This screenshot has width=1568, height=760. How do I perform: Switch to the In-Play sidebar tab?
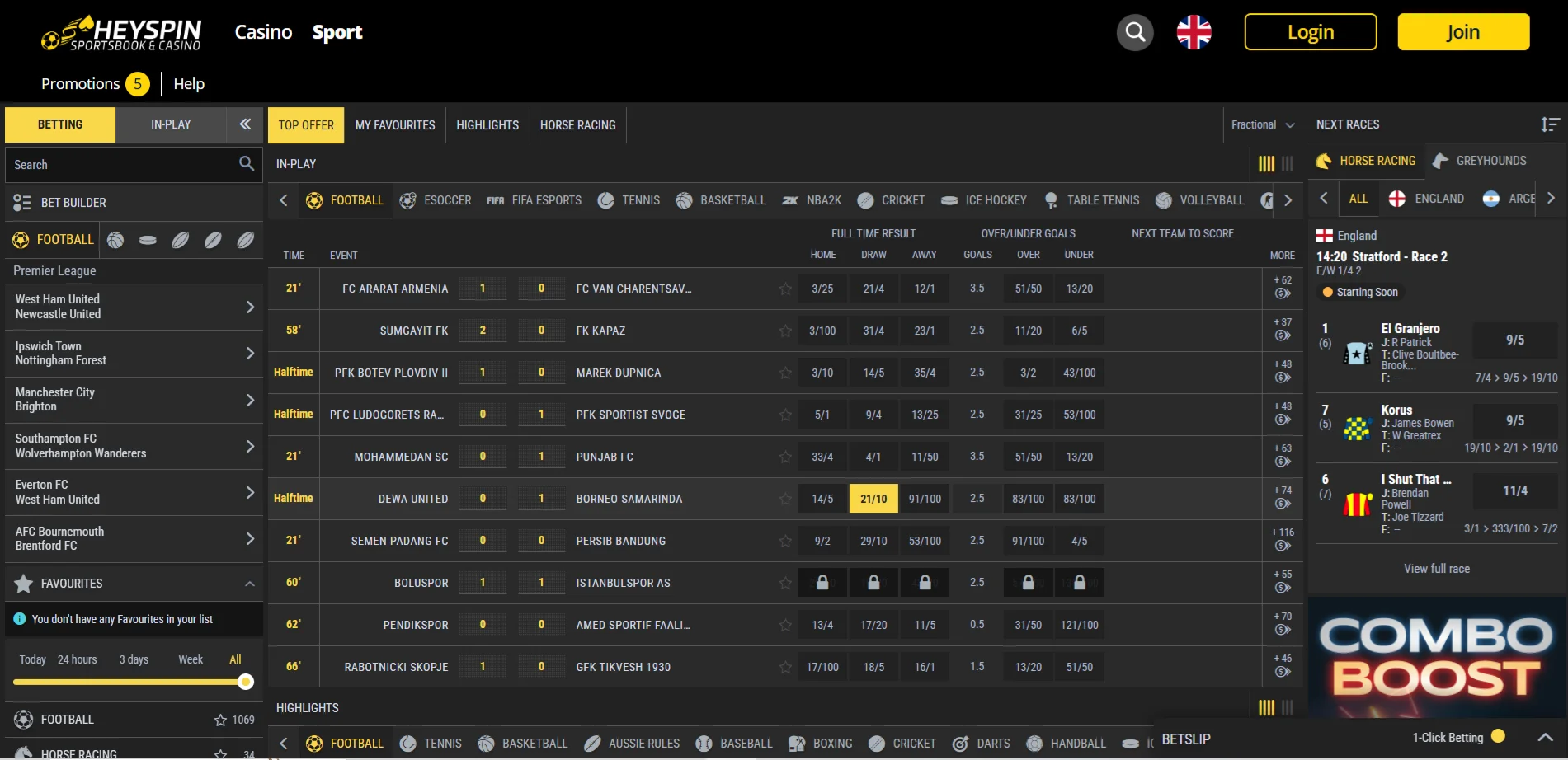[171, 124]
